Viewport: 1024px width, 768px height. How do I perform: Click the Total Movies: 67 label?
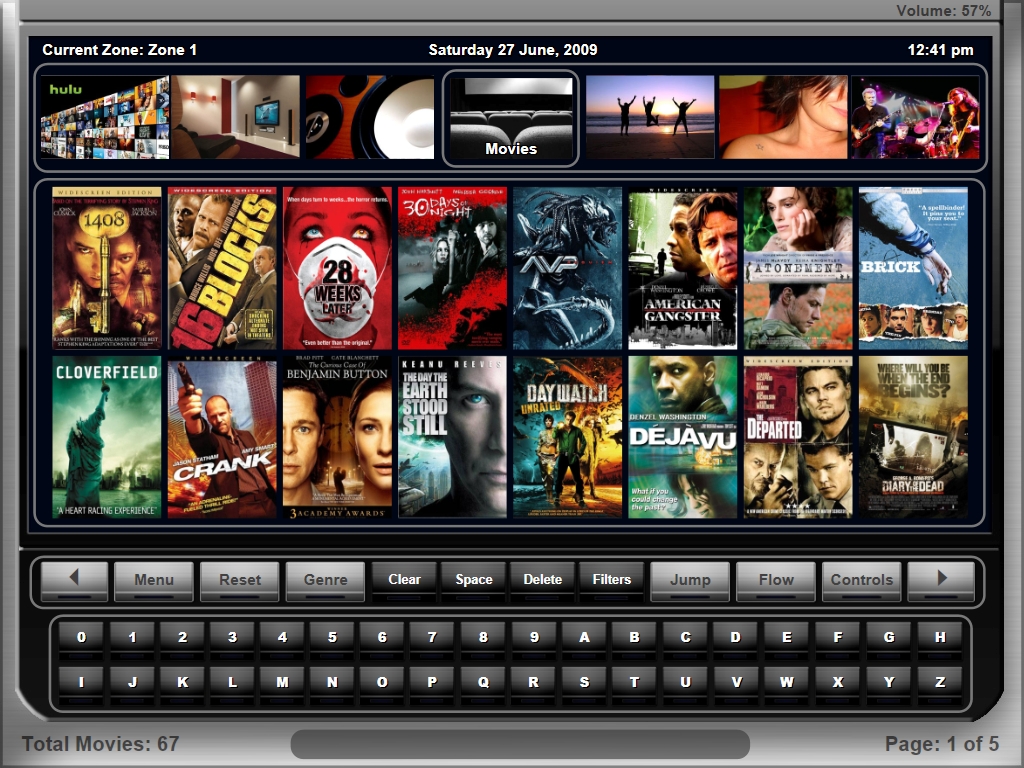[x=101, y=744]
